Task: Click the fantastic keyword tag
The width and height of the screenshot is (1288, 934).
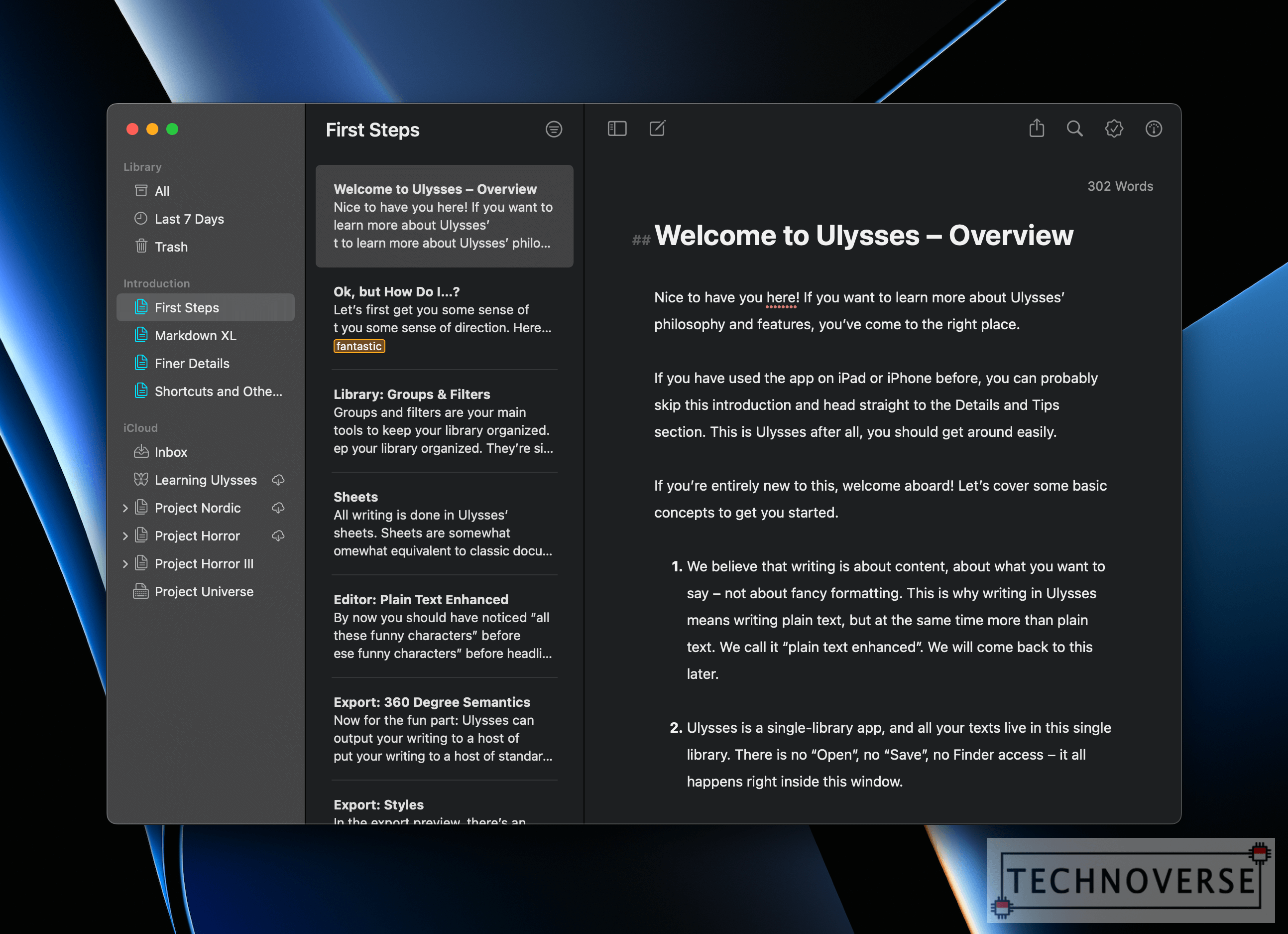Action: 358,346
